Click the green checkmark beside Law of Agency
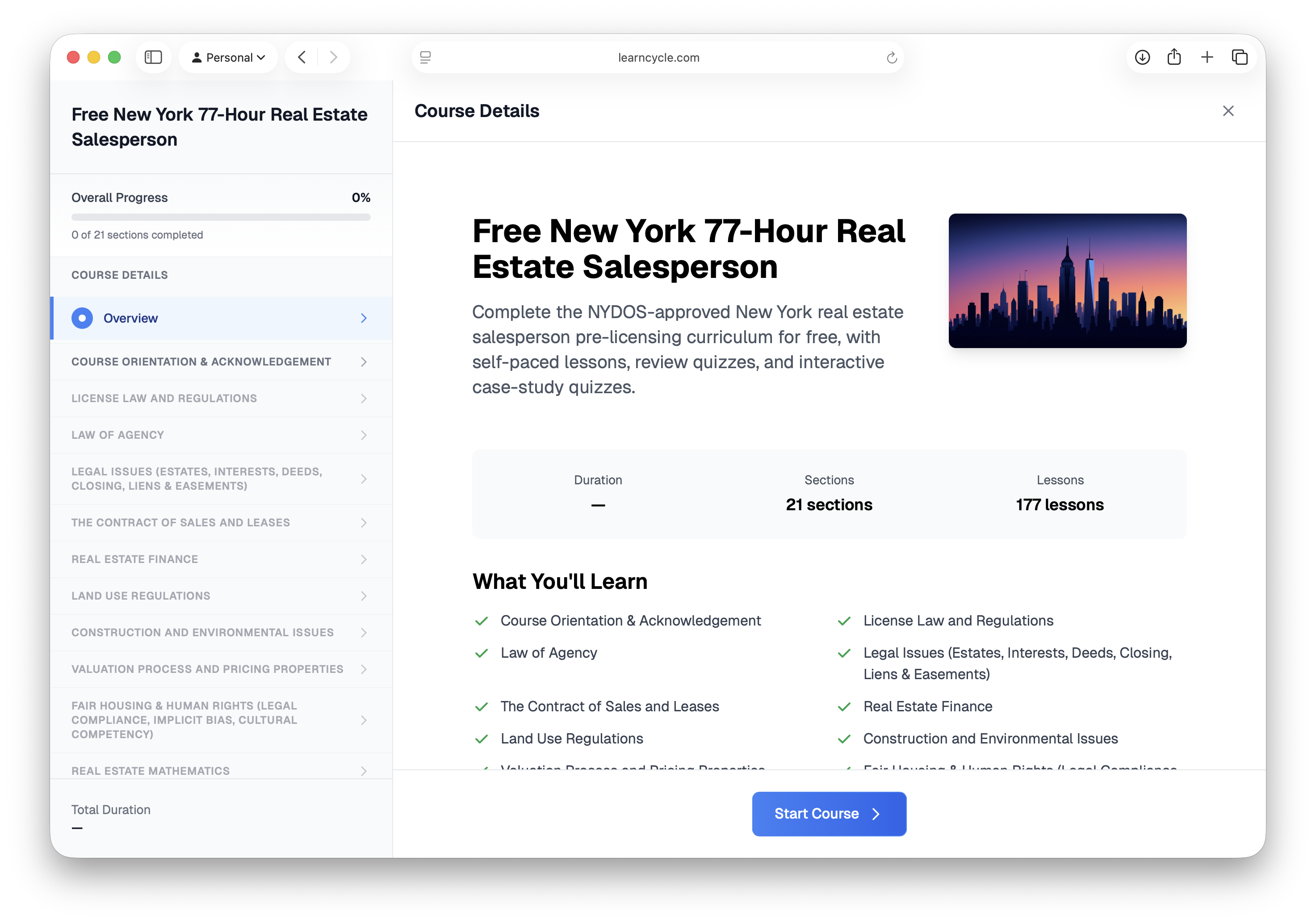Viewport: 1316px width, 924px height. (x=481, y=653)
